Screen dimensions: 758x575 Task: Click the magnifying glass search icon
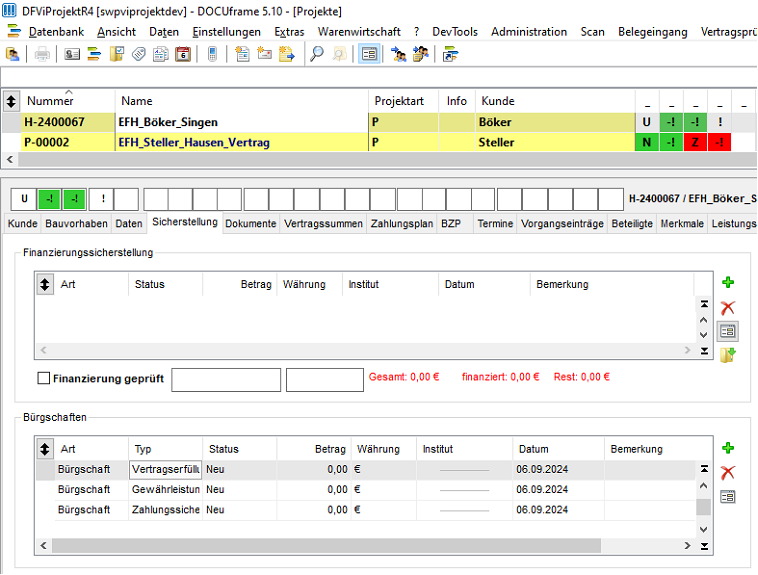[317, 54]
